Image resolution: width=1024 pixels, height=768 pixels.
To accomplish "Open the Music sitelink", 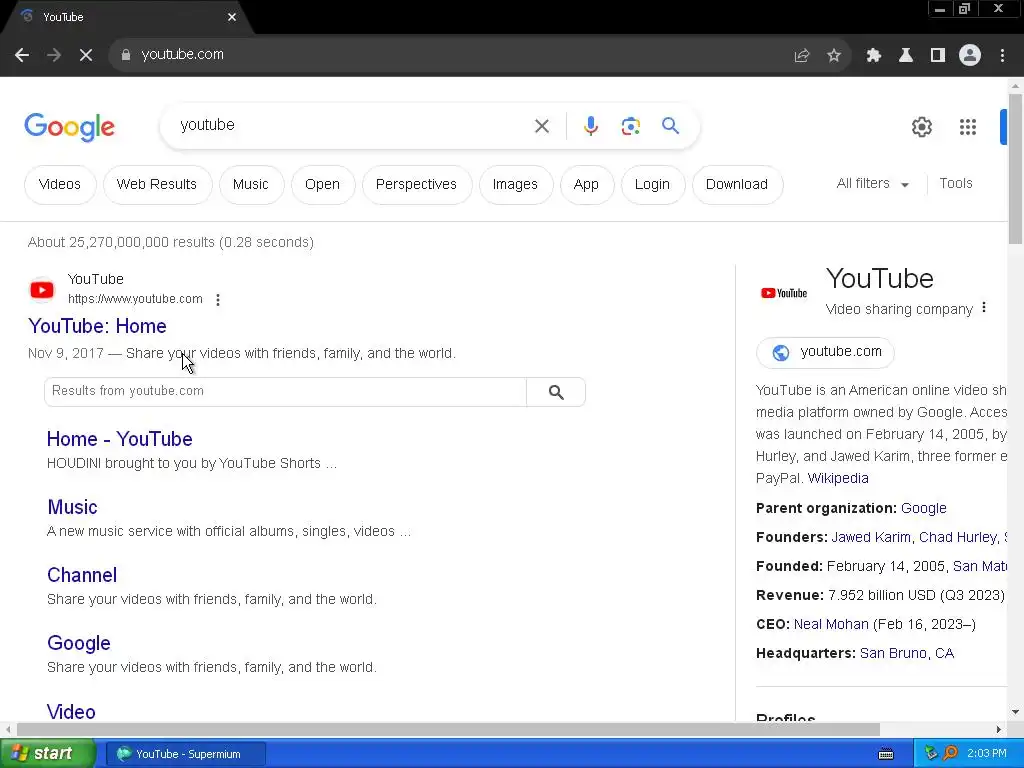I will click(x=72, y=507).
